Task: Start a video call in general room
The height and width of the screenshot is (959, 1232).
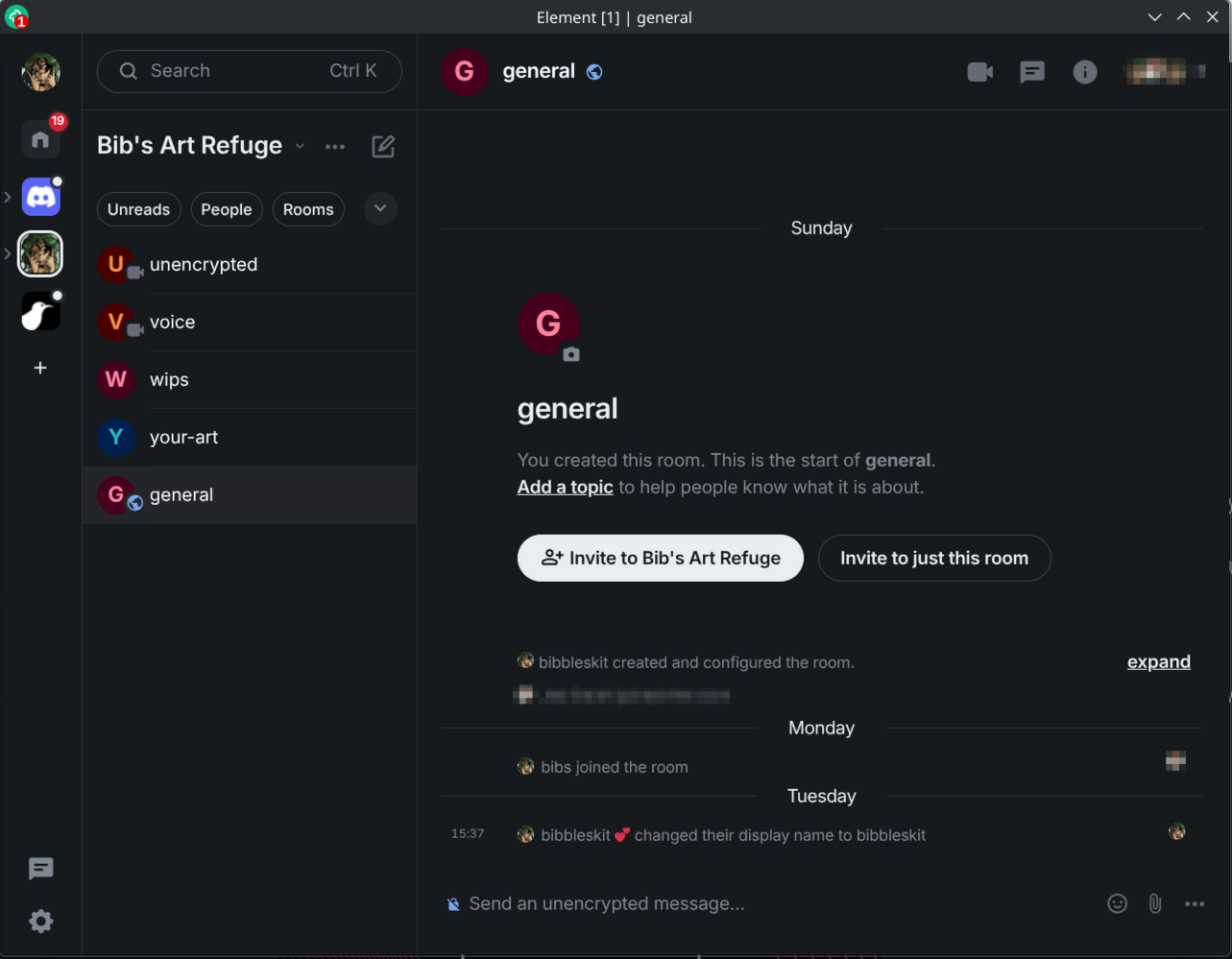Action: [979, 72]
